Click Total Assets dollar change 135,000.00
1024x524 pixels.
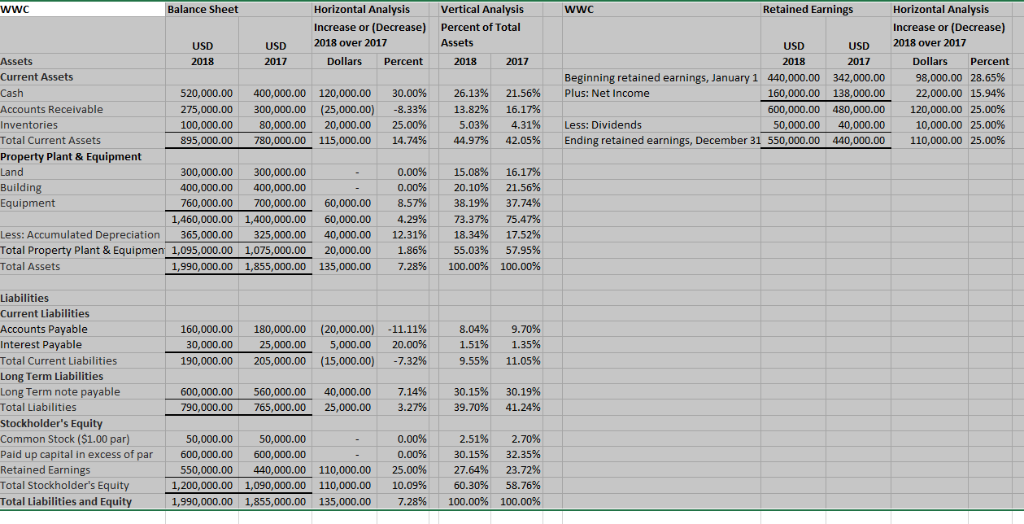[x=345, y=267]
